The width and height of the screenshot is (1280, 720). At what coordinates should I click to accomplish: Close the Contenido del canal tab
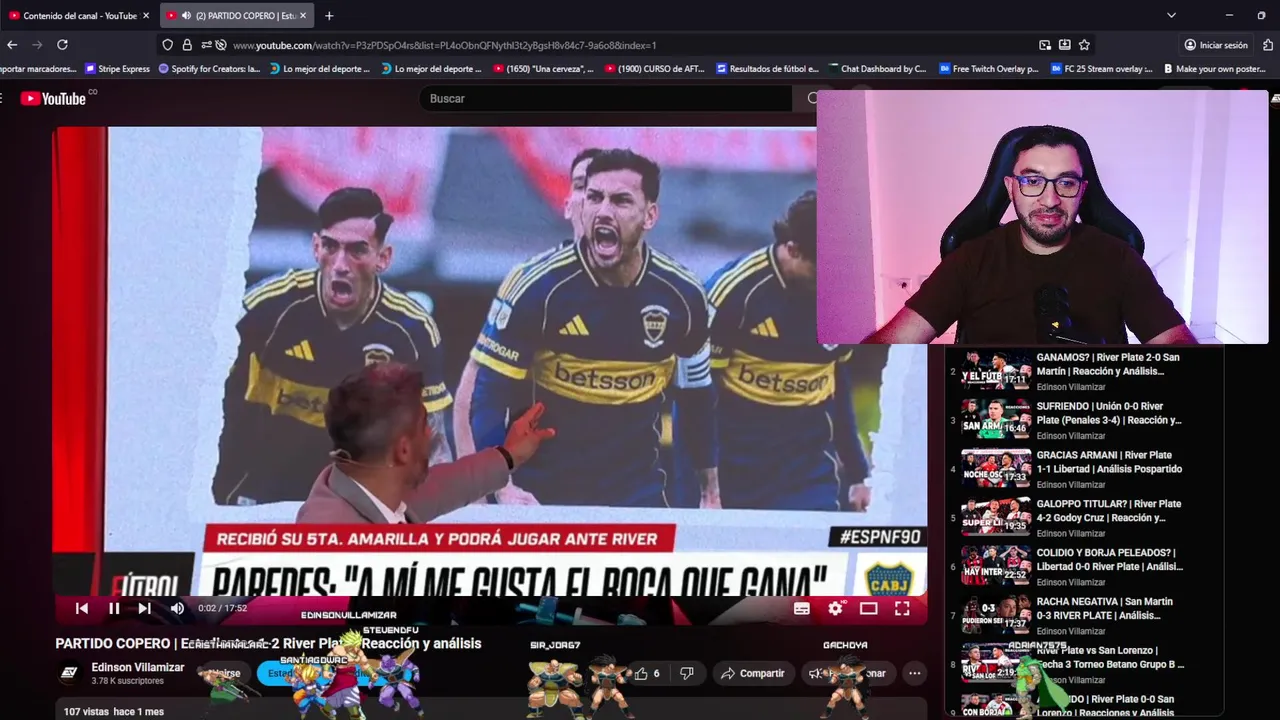click(145, 15)
